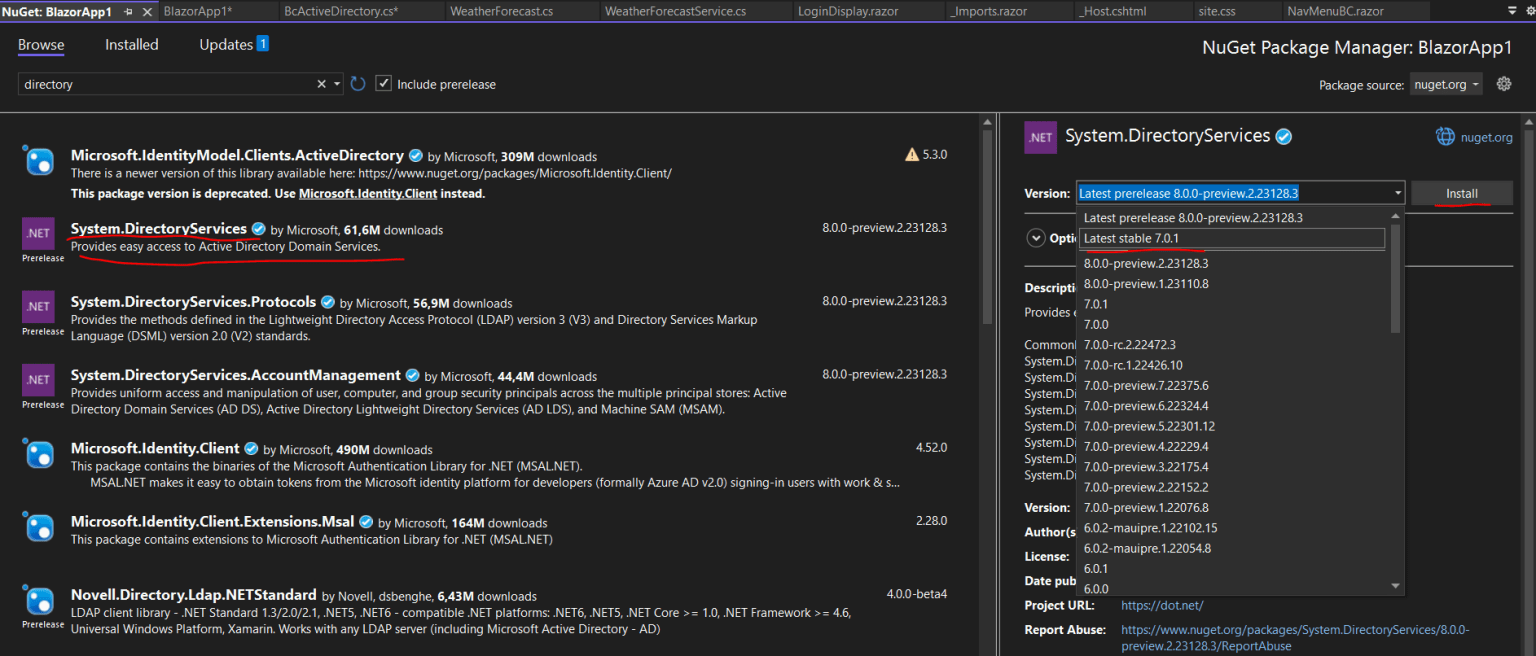
Task: Click the Novell.Directory.Ldap package icon
Action: (40, 600)
